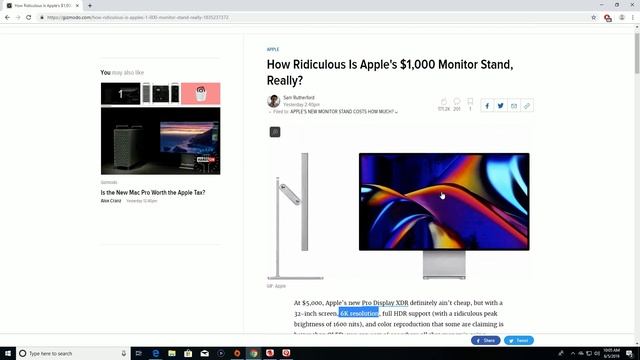Click the expand image icon above the photo
The width and height of the screenshot is (640, 360).
[x=275, y=132]
